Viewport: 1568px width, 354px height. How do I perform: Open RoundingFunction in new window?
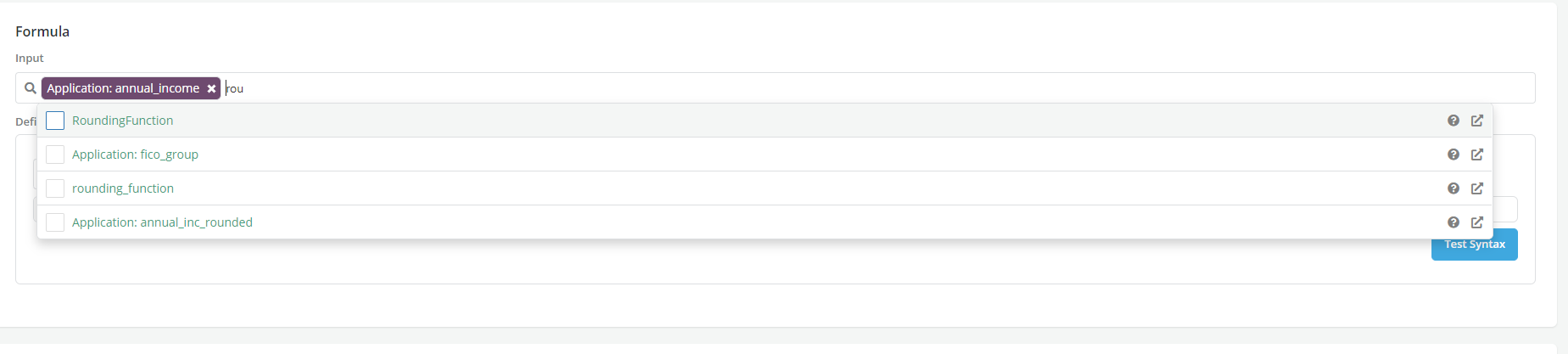(x=1477, y=121)
